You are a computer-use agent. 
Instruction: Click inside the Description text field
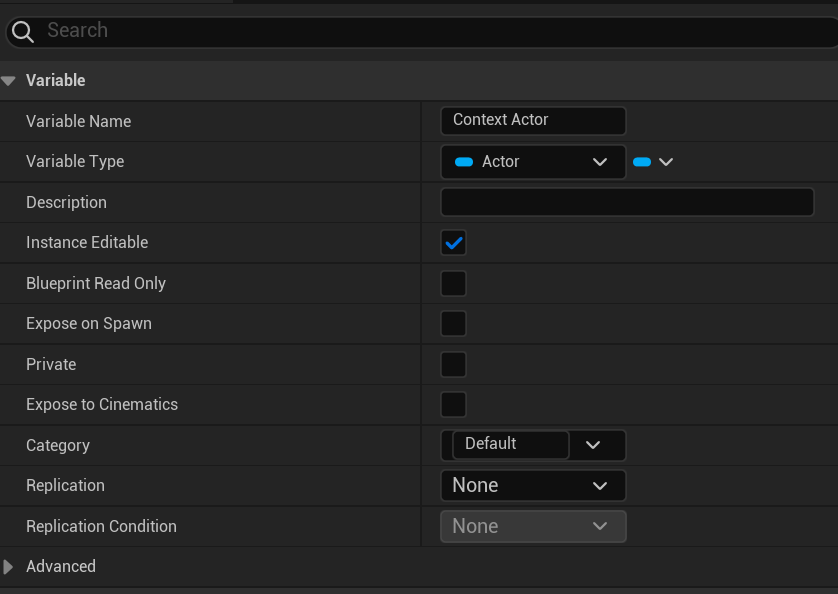[627, 201]
